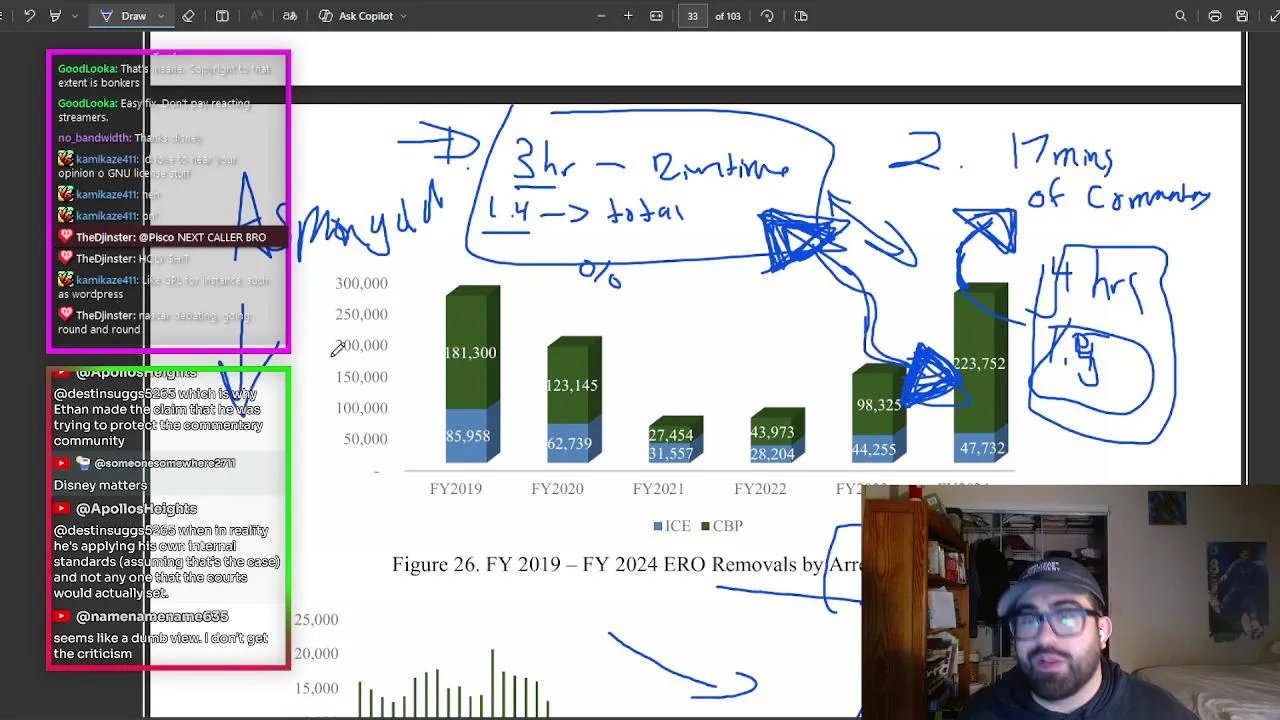
Task: Click the CBP legend entry under chart
Action: click(722, 526)
